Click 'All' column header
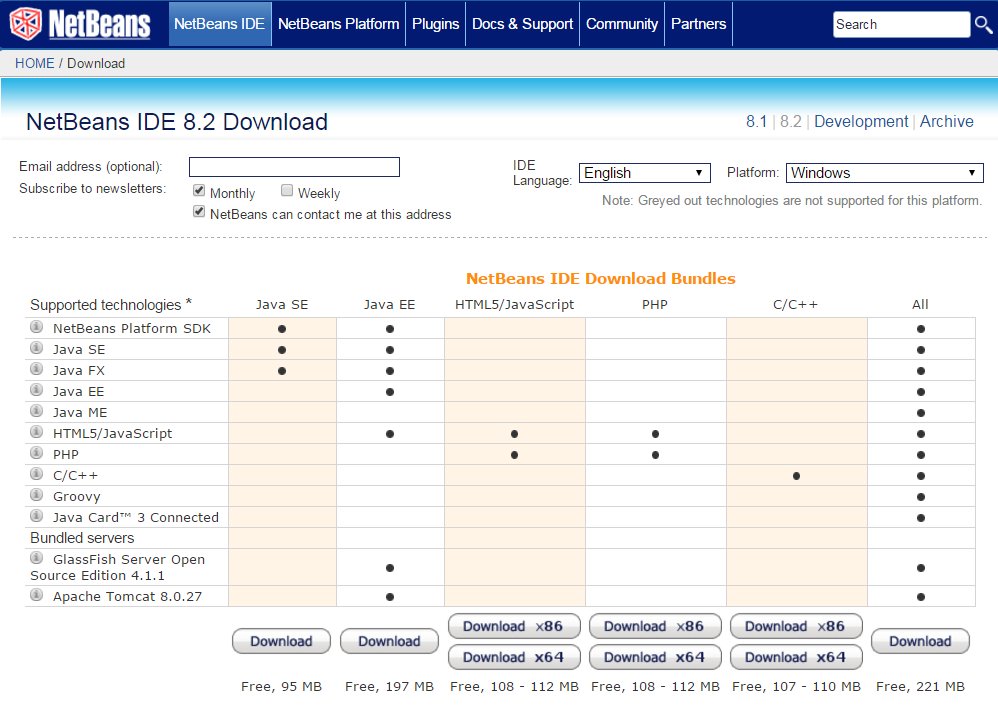The width and height of the screenshot is (998, 714). coord(920,304)
